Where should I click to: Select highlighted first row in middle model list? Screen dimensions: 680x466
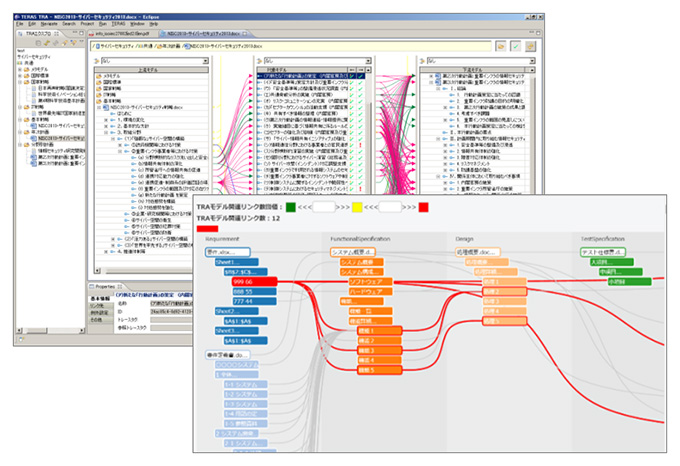click(x=311, y=76)
